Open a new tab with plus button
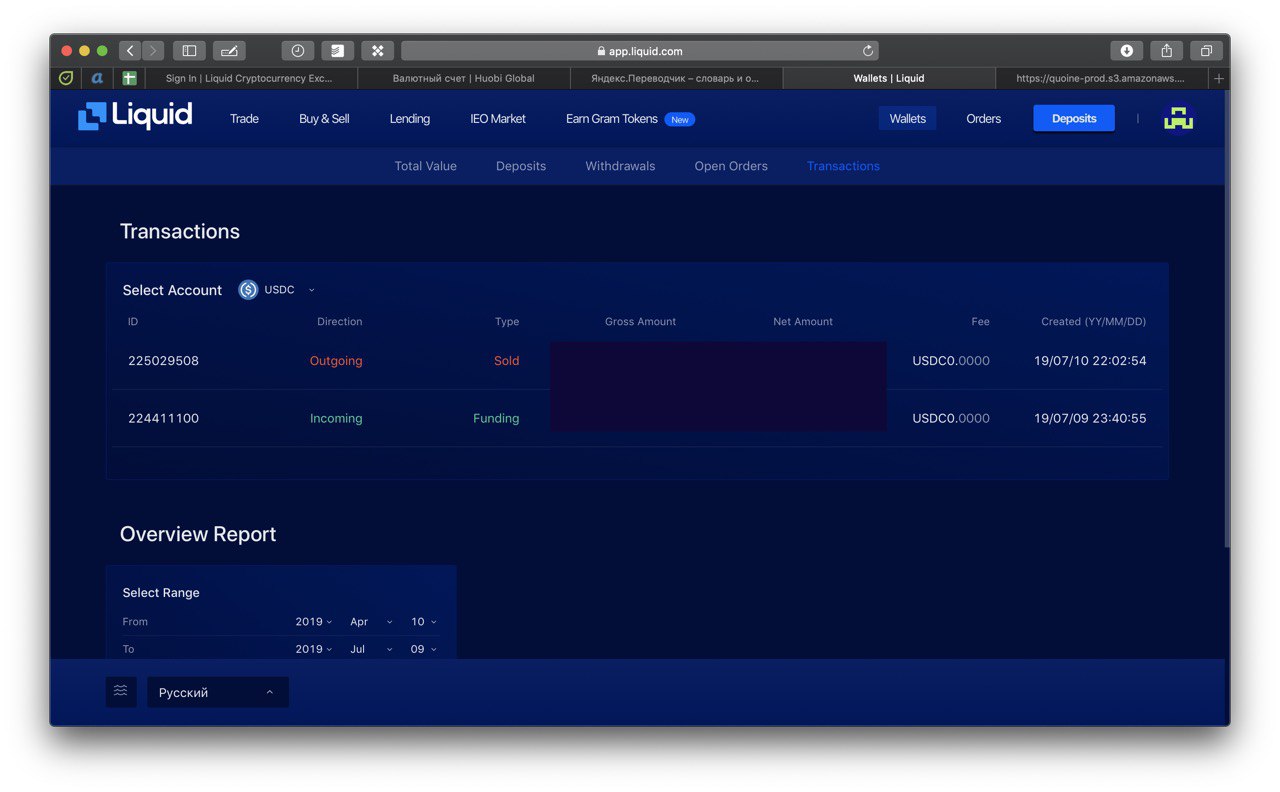This screenshot has width=1280, height=792. click(x=1218, y=78)
